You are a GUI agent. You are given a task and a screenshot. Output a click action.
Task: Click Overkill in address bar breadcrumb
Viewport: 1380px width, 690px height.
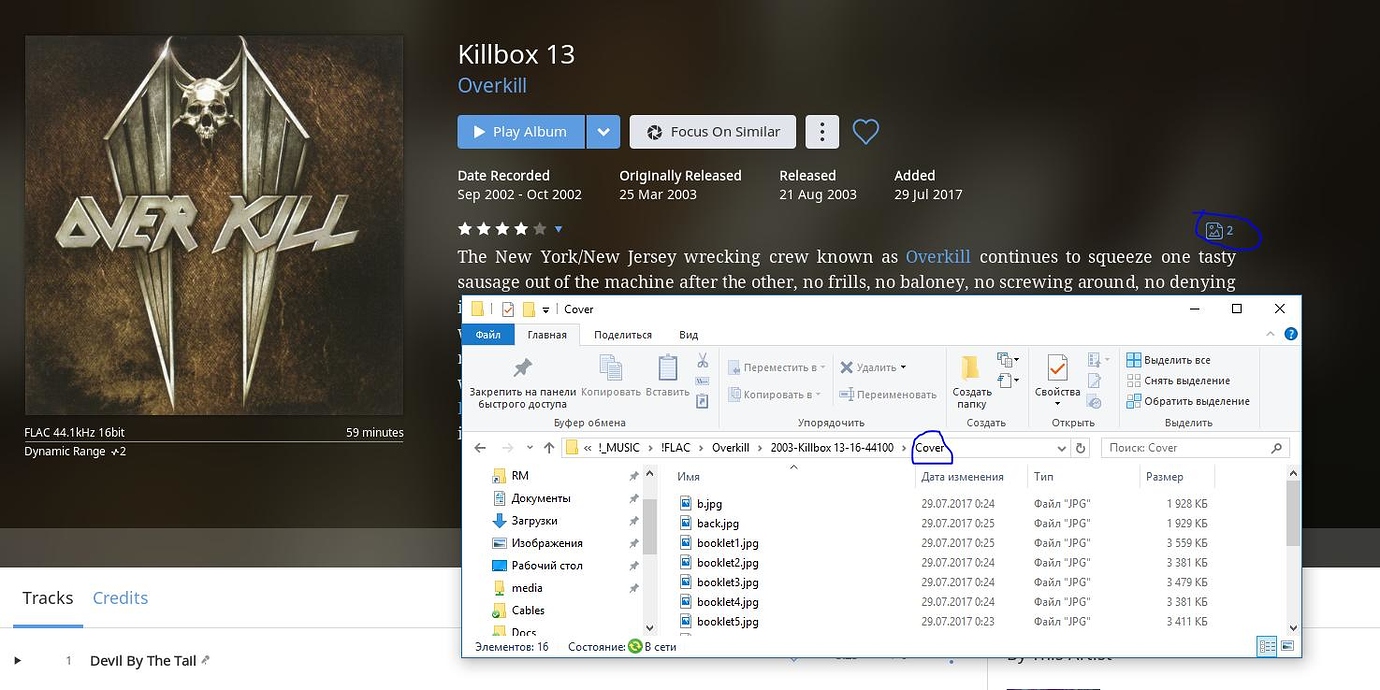click(x=730, y=448)
